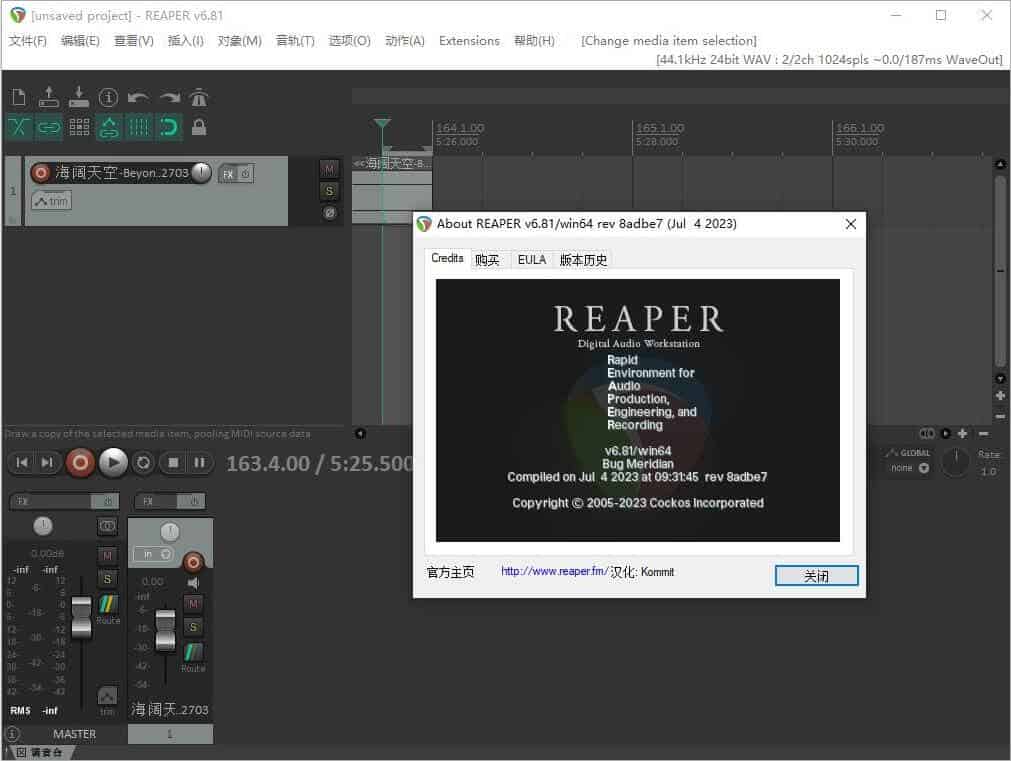Open Extensions menu

(469, 41)
